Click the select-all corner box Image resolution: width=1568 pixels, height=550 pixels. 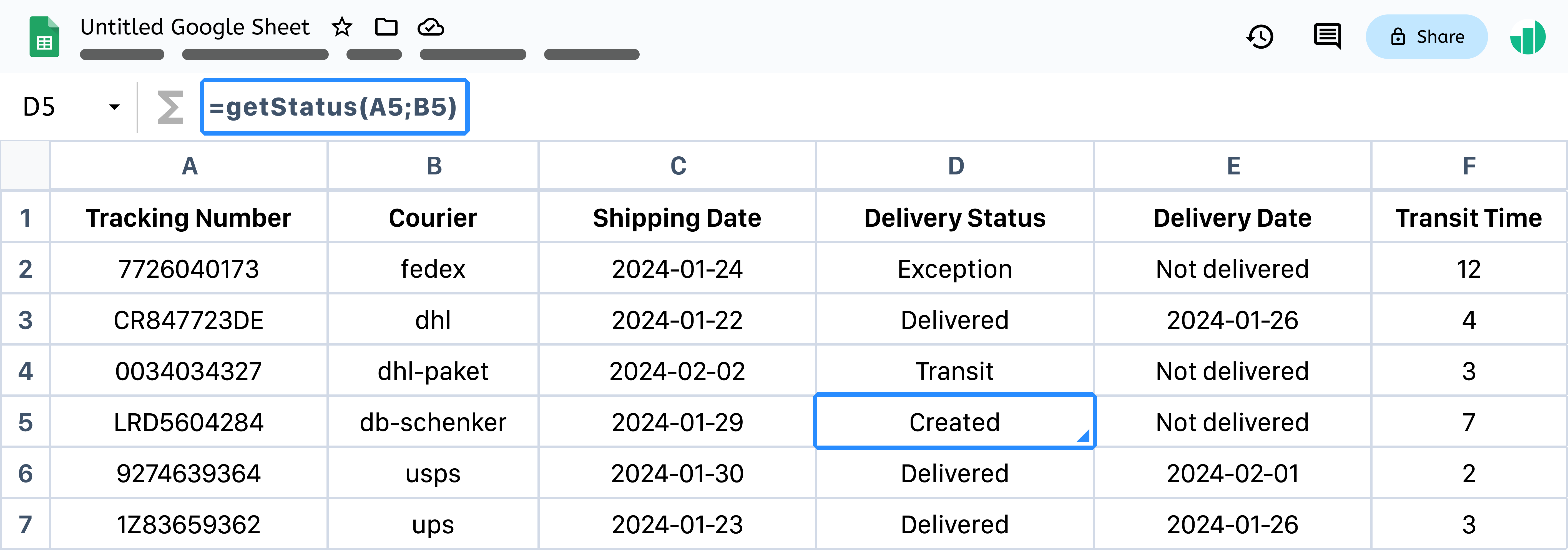pyautogui.click(x=25, y=166)
